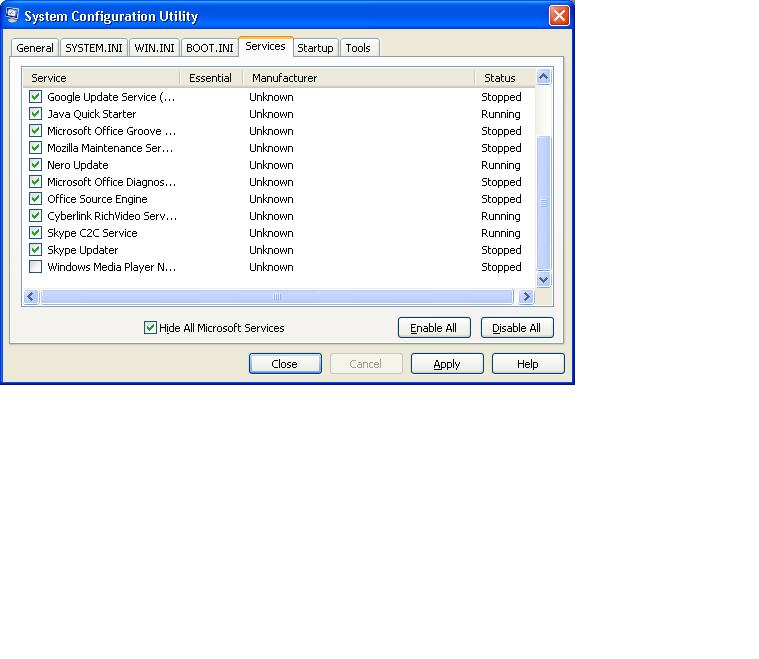The image size is (759, 659).
Task: Disable Nero Update checkbox
Action: tap(35, 164)
